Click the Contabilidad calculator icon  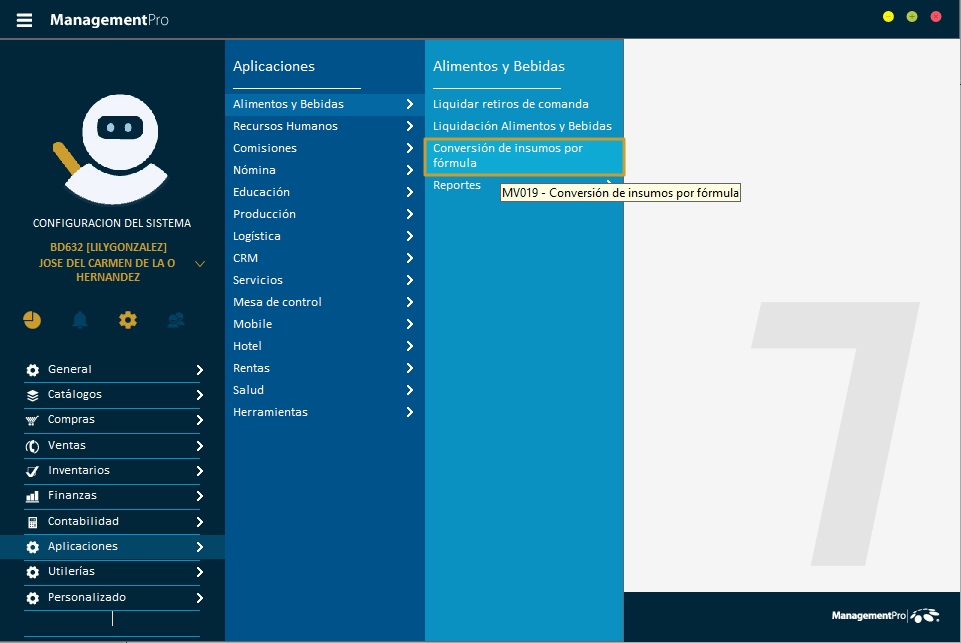coord(32,522)
